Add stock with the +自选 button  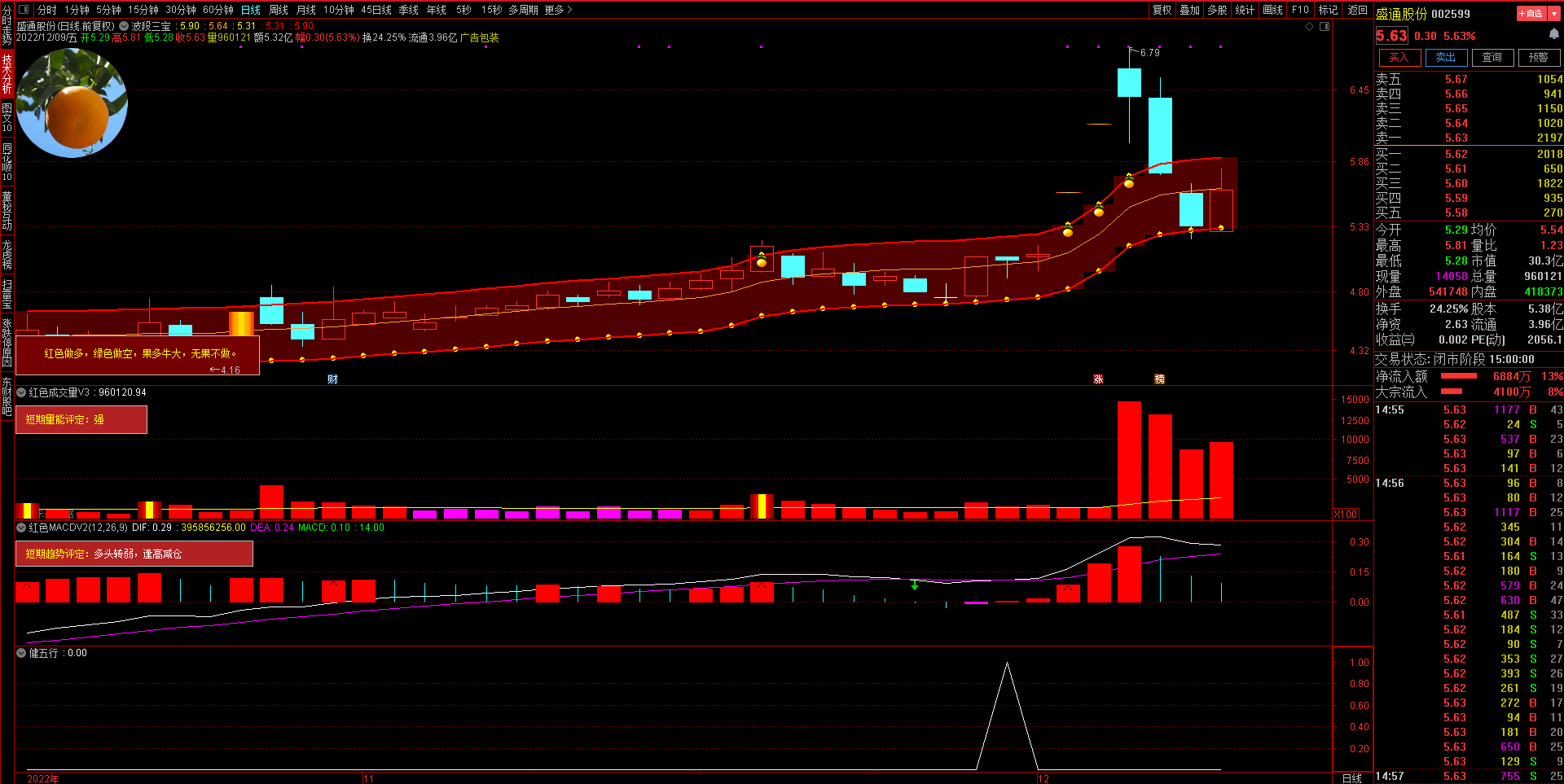[x=1531, y=13]
